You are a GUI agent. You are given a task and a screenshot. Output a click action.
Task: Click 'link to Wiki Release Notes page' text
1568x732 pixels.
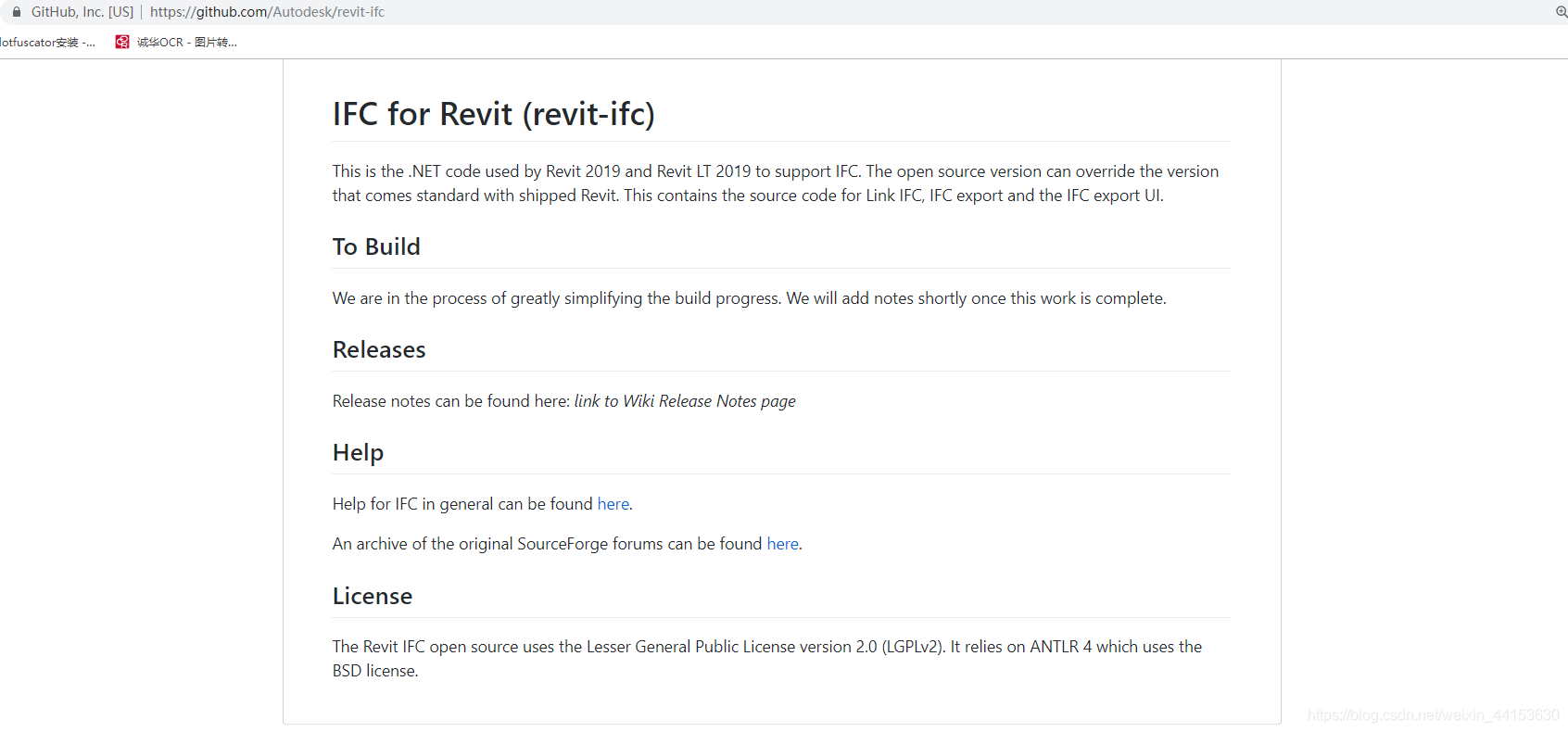point(685,401)
